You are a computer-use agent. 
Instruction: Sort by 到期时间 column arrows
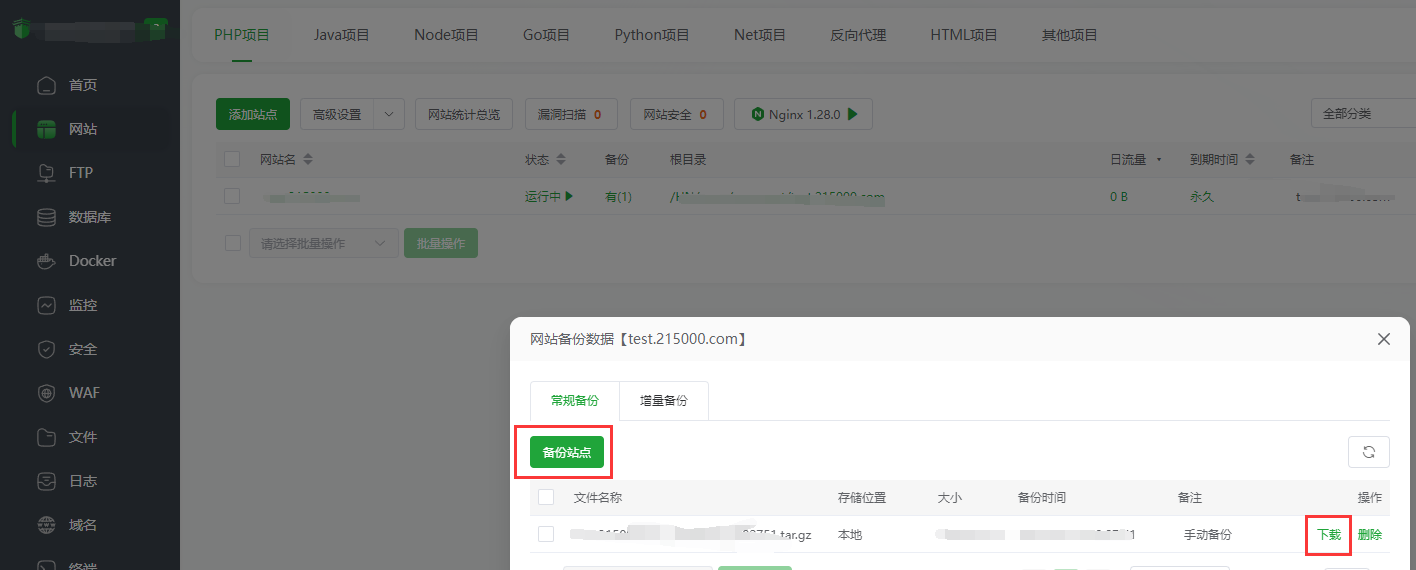1250,159
